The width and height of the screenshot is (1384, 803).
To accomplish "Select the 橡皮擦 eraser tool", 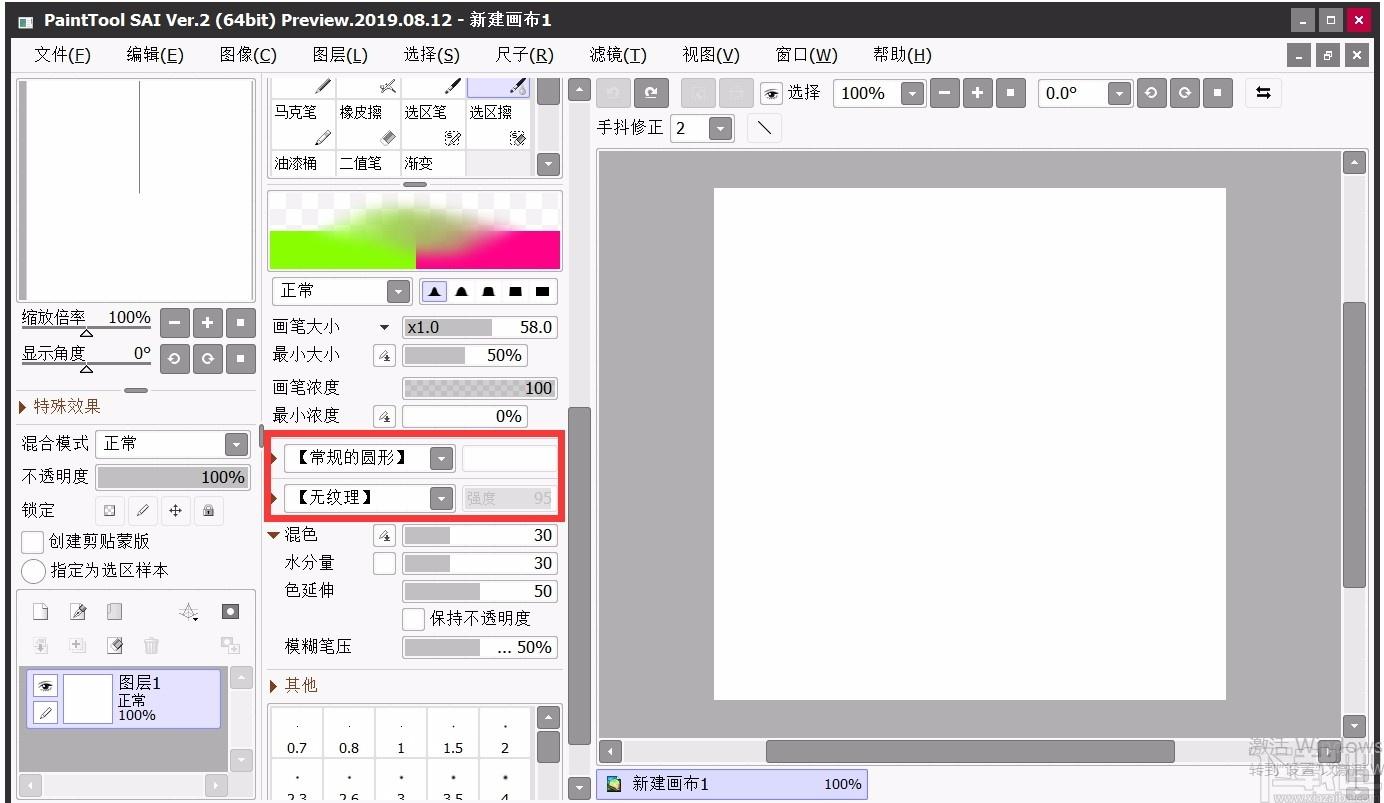I will coord(369,125).
